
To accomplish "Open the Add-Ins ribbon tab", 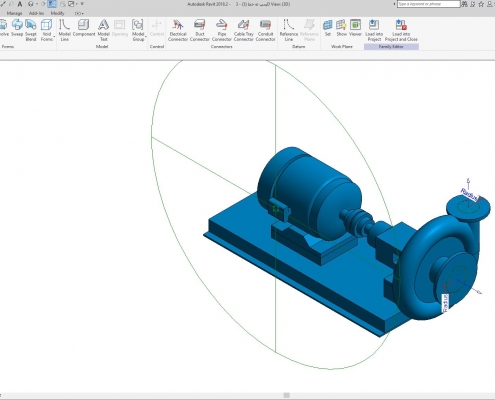I will click(x=36, y=13).
